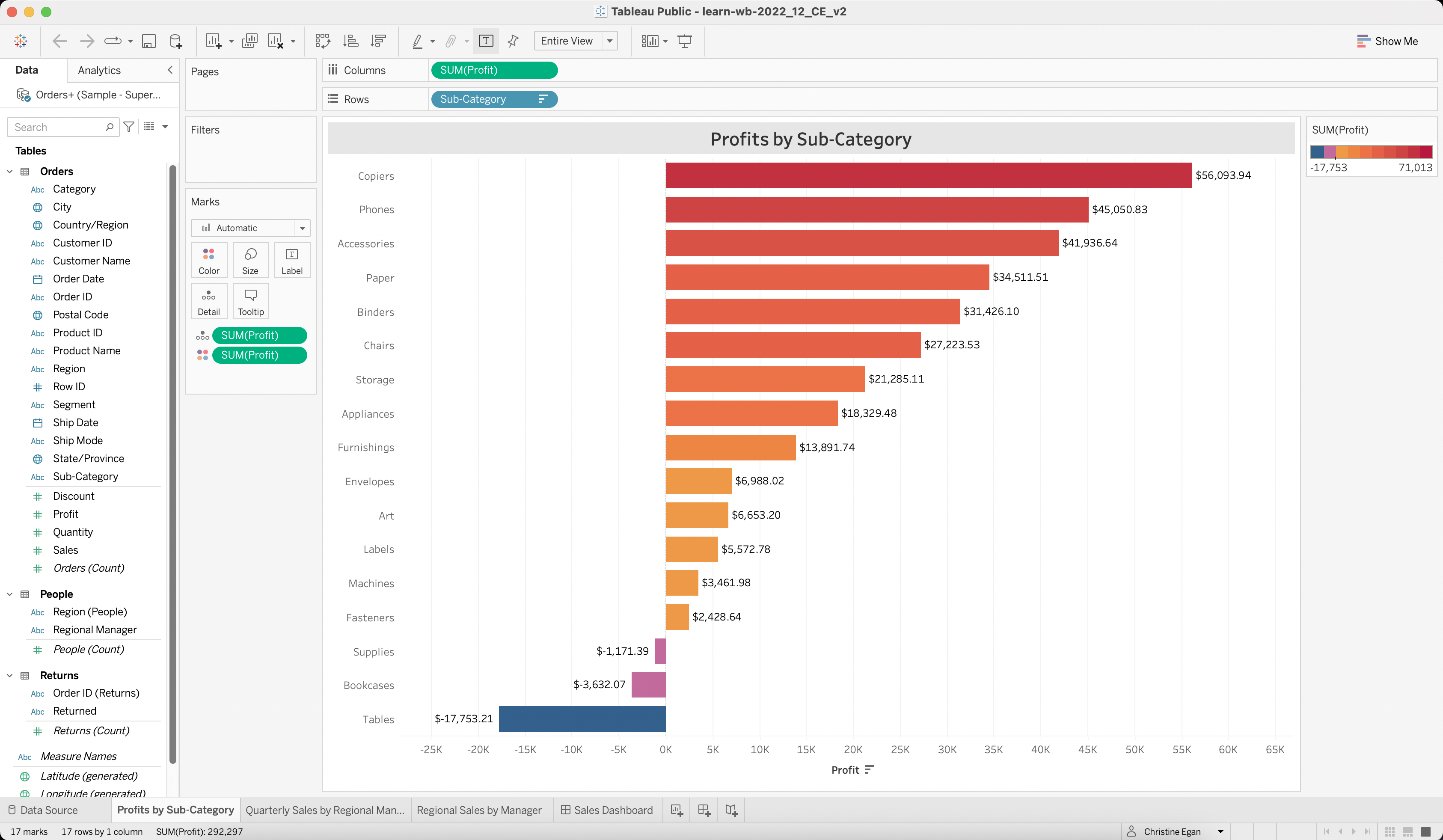Image resolution: width=1443 pixels, height=840 pixels.
Task: Collapse the Orders table in Data pane
Action: click(10, 171)
